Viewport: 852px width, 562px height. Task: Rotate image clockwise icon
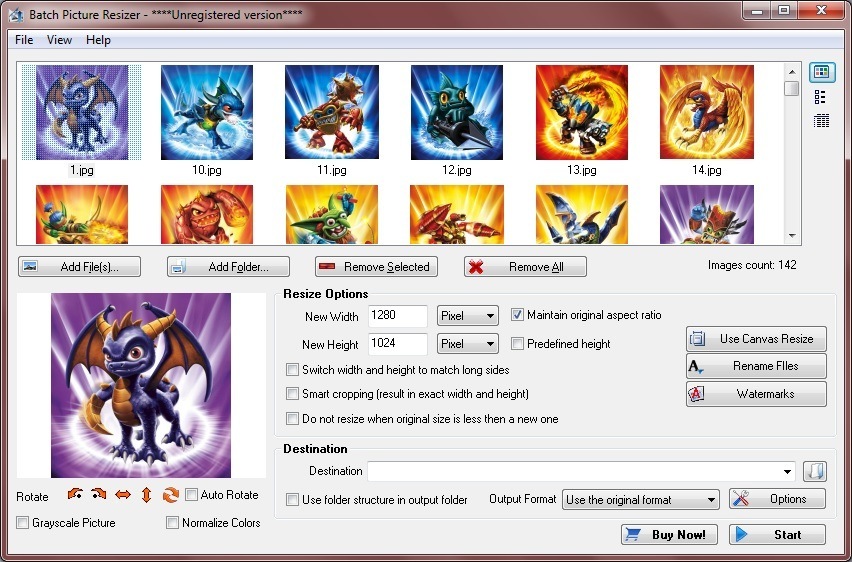click(x=98, y=495)
